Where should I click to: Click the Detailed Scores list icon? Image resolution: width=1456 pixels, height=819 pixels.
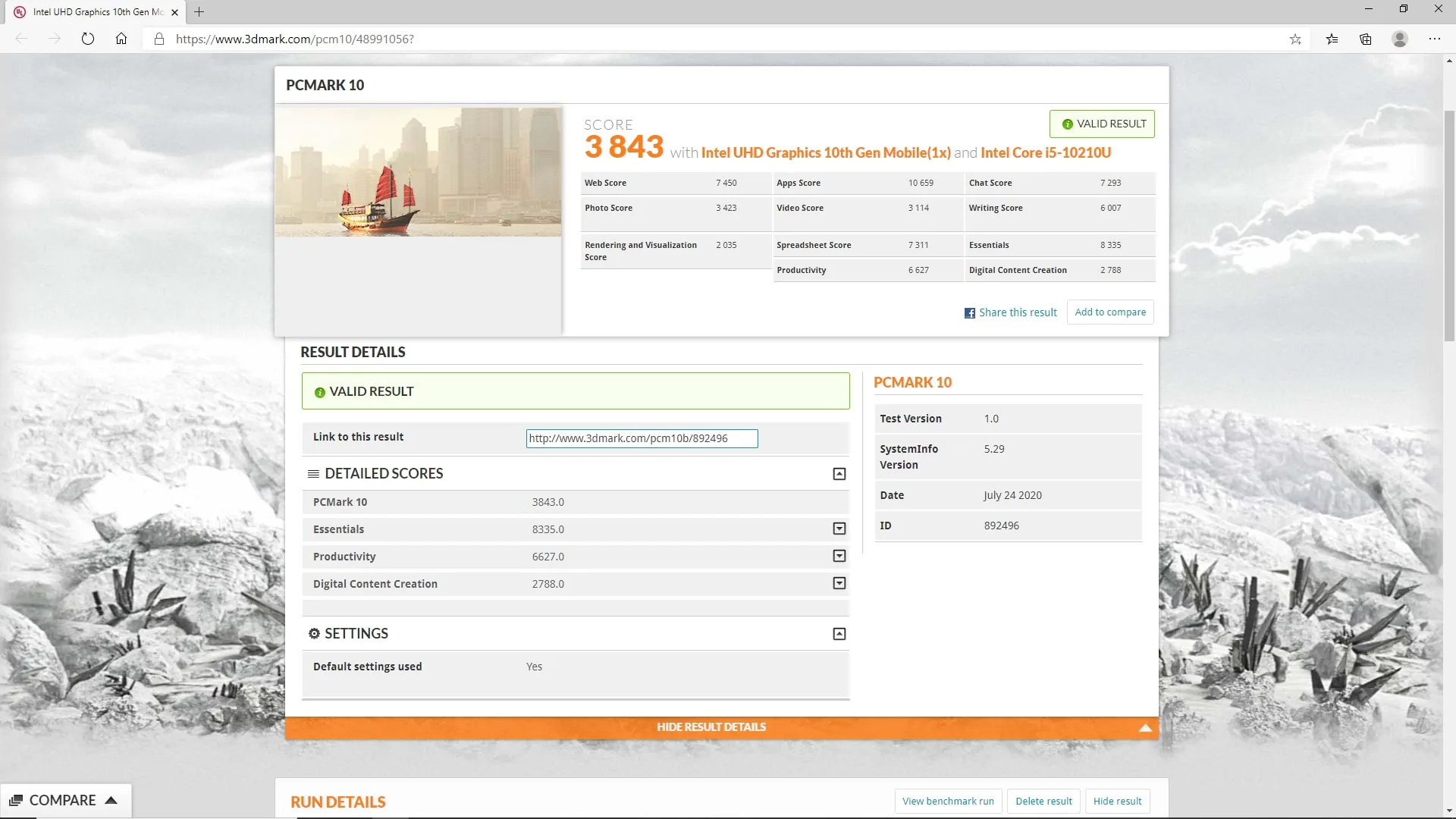pos(313,473)
